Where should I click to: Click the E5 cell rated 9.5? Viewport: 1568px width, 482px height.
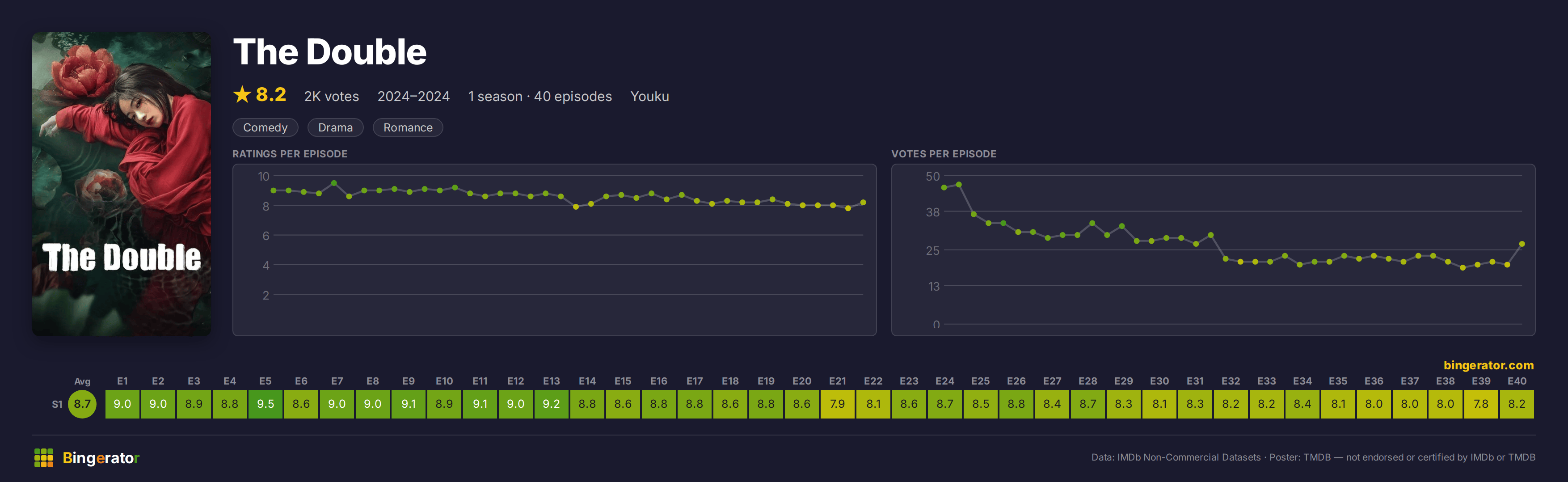(266, 403)
